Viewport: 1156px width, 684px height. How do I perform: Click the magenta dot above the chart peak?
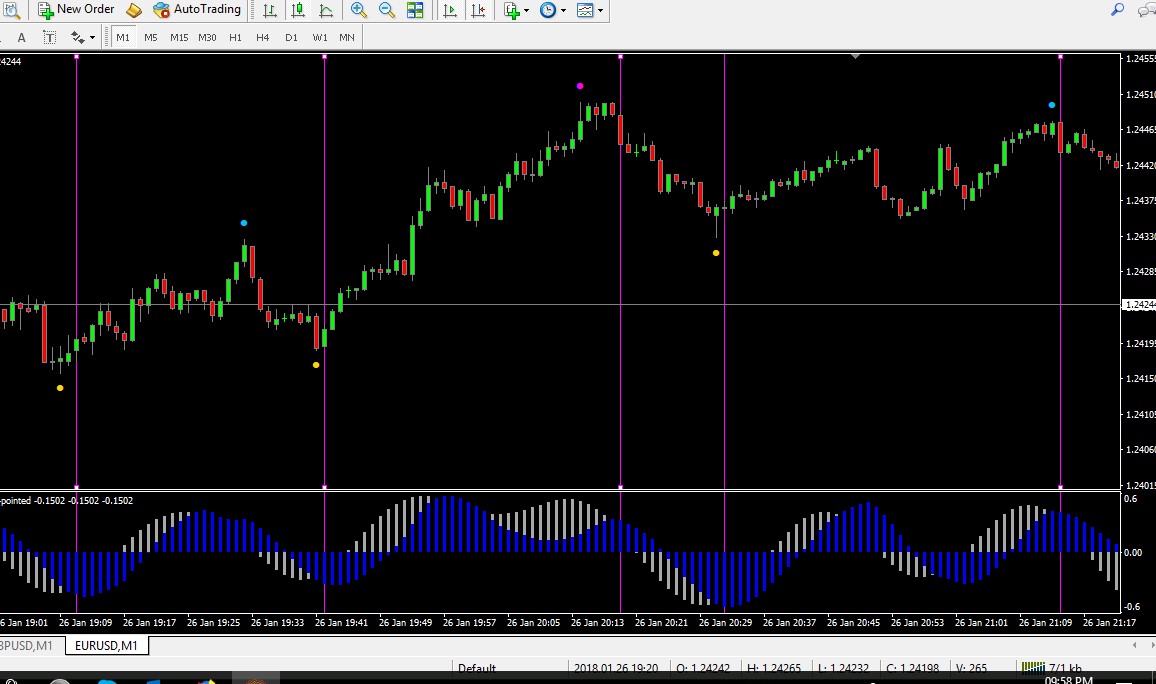(x=580, y=86)
